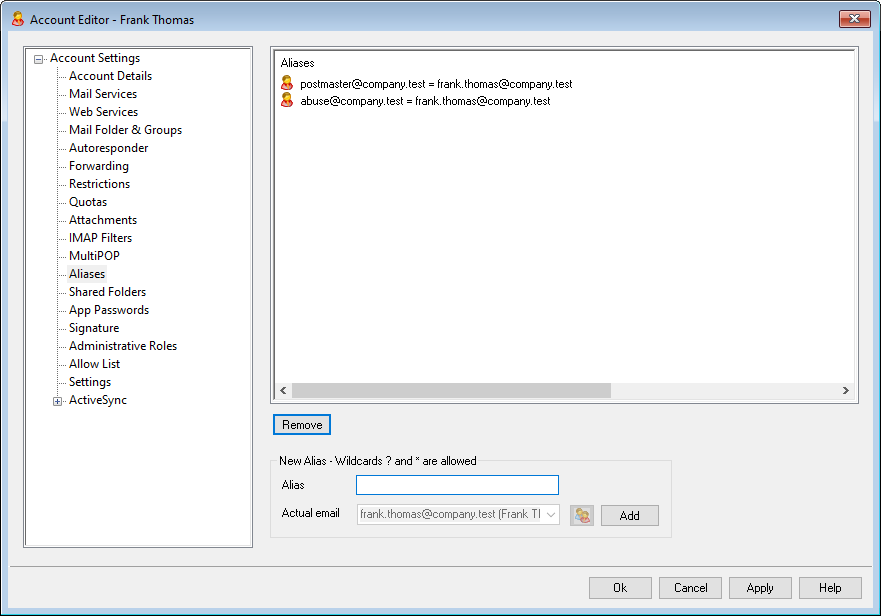Viewport: 881px width, 616px height.
Task: Click the user icon beside postmaster alias
Action: [287, 84]
